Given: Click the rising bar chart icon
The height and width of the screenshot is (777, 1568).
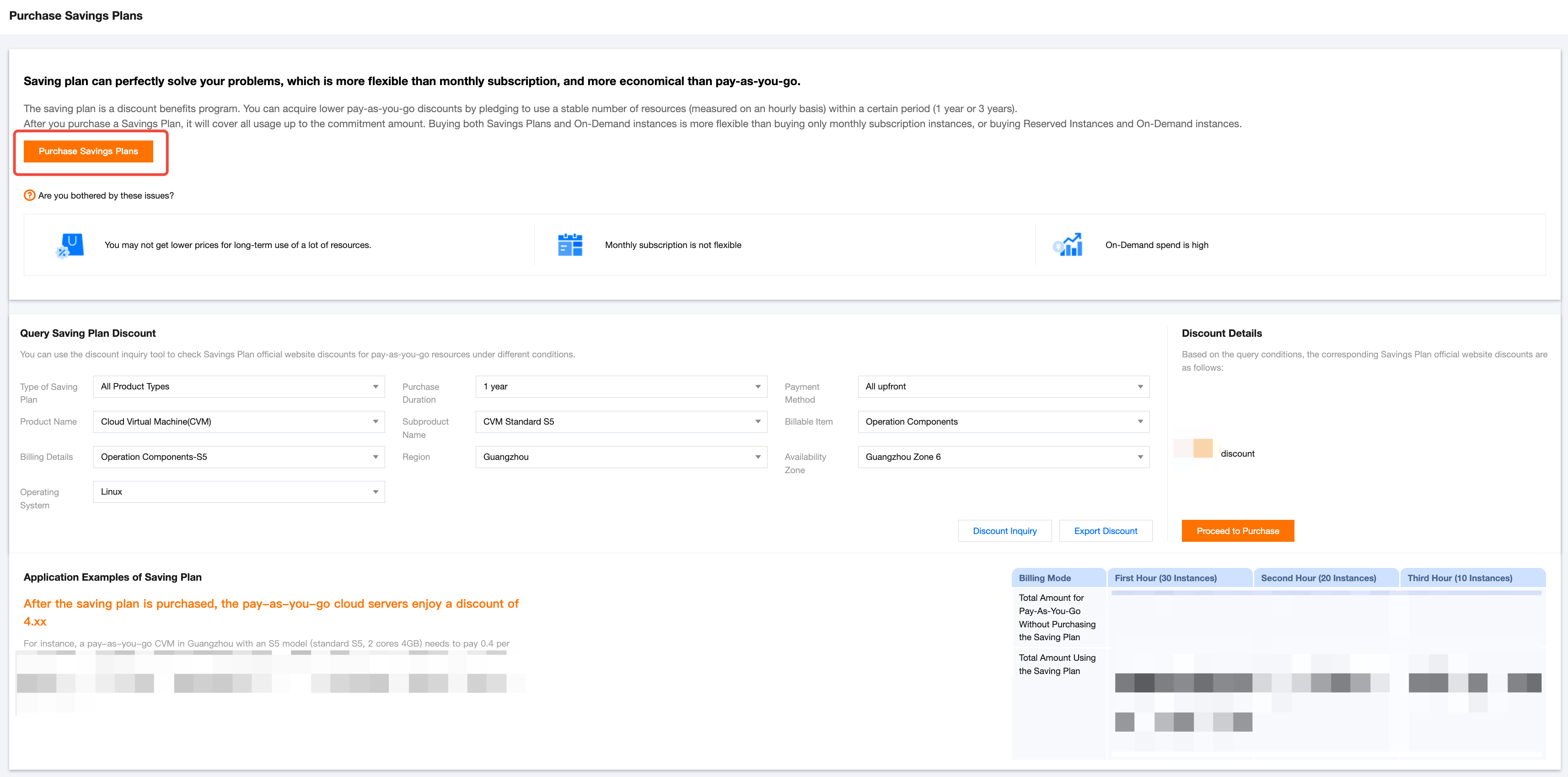Looking at the screenshot, I should tap(1068, 245).
